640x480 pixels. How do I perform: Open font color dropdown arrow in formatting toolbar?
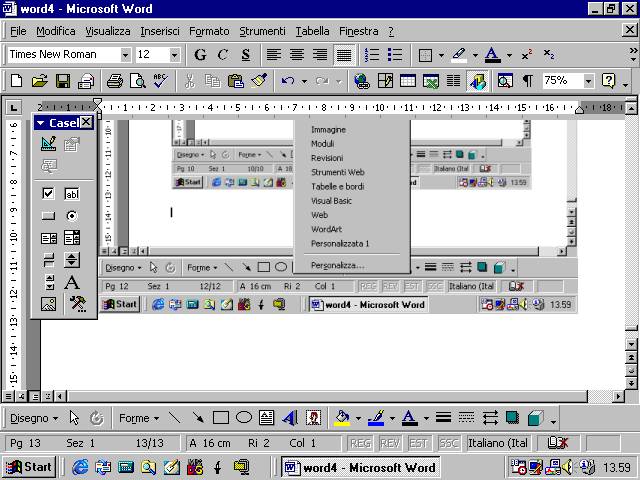[509, 55]
